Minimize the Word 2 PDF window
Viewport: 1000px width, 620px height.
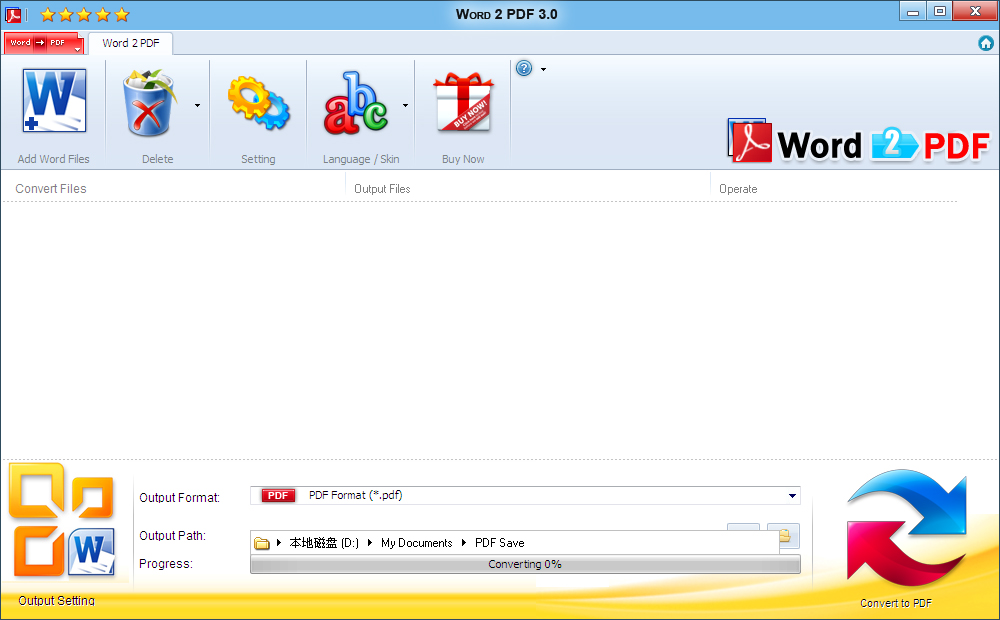[913, 11]
